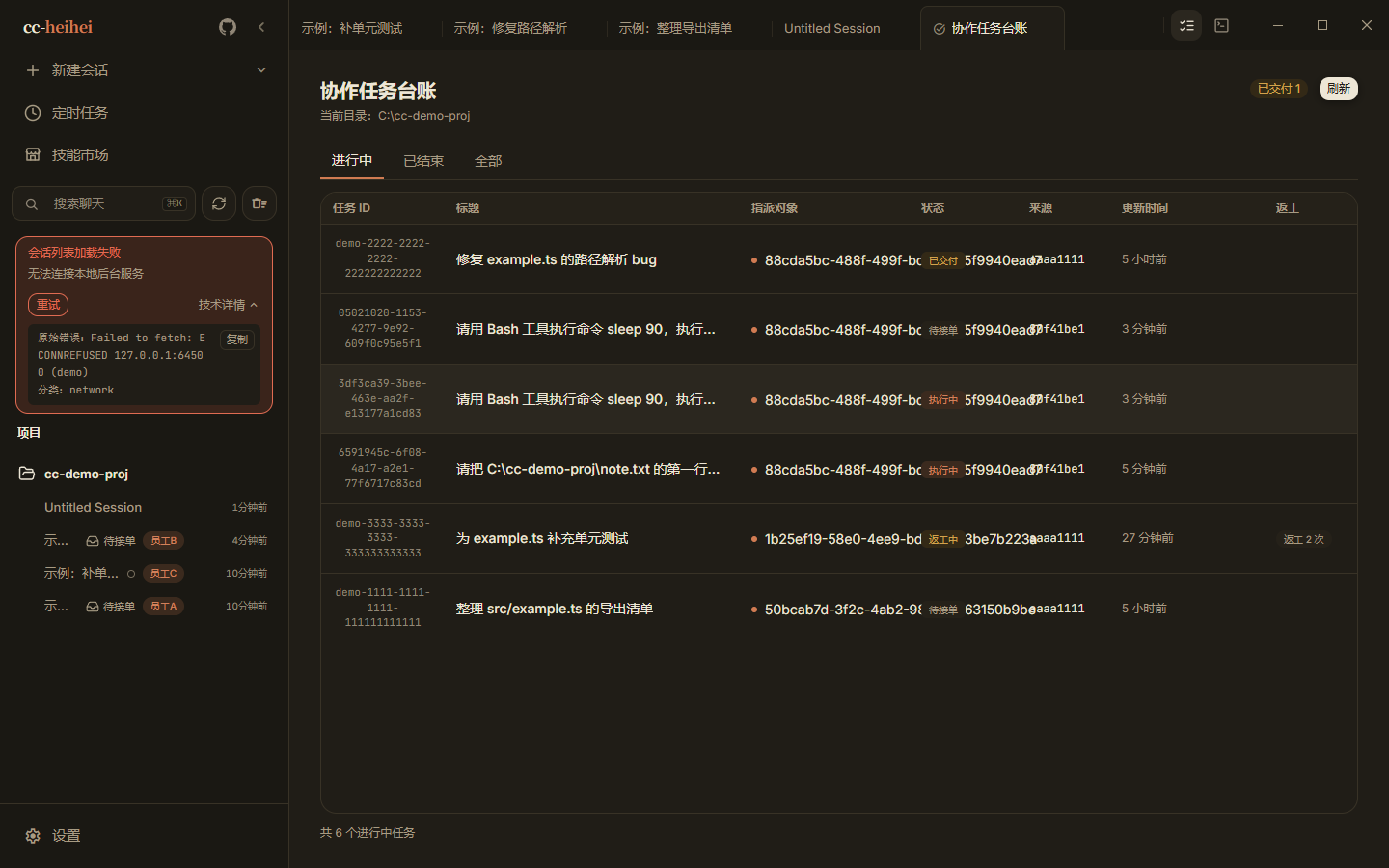Click the clock icon for 定时任务
The width and height of the screenshot is (1389, 868).
click(33, 113)
